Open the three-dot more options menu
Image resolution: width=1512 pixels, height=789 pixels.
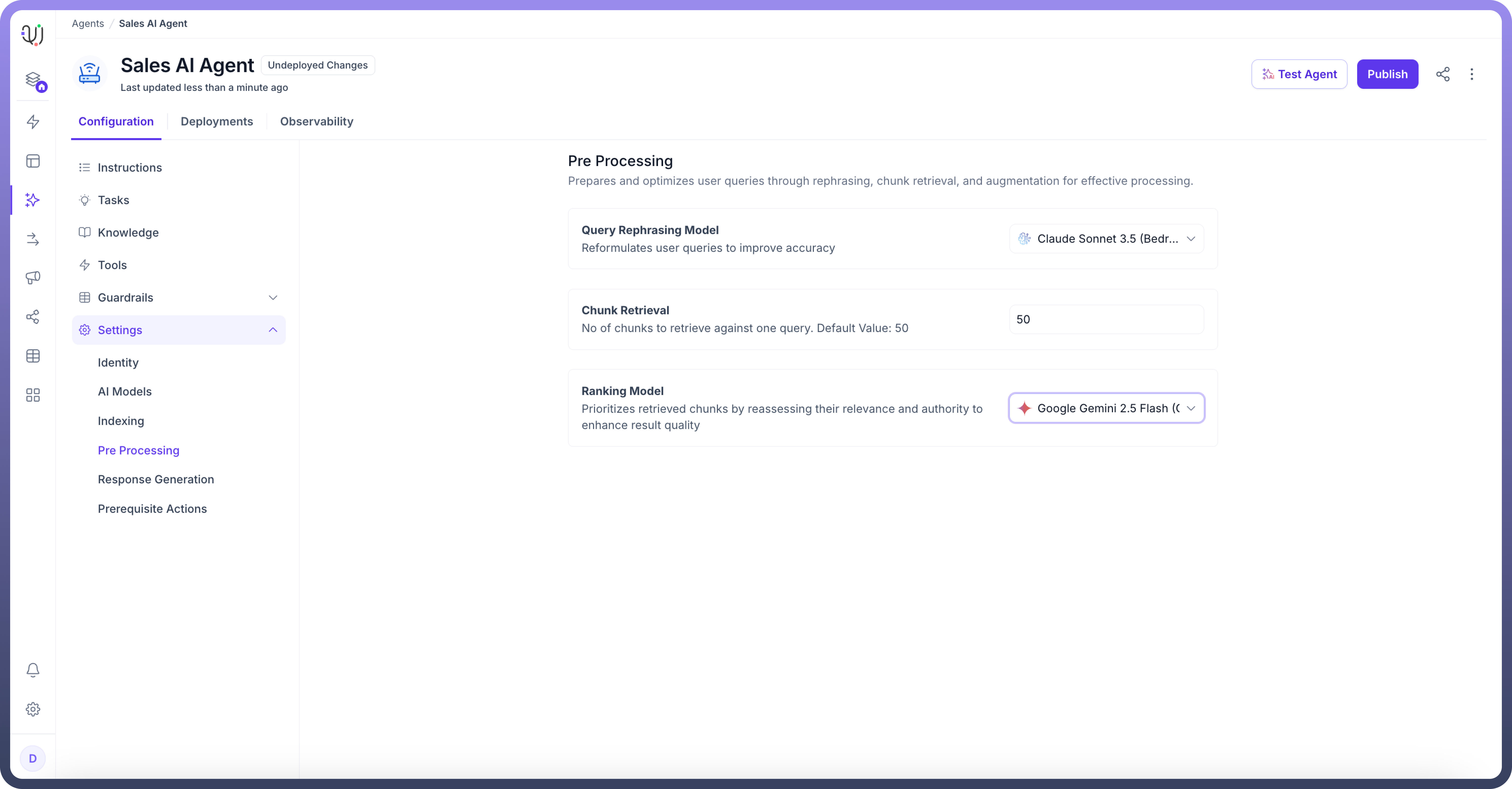pyautogui.click(x=1471, y=74)
